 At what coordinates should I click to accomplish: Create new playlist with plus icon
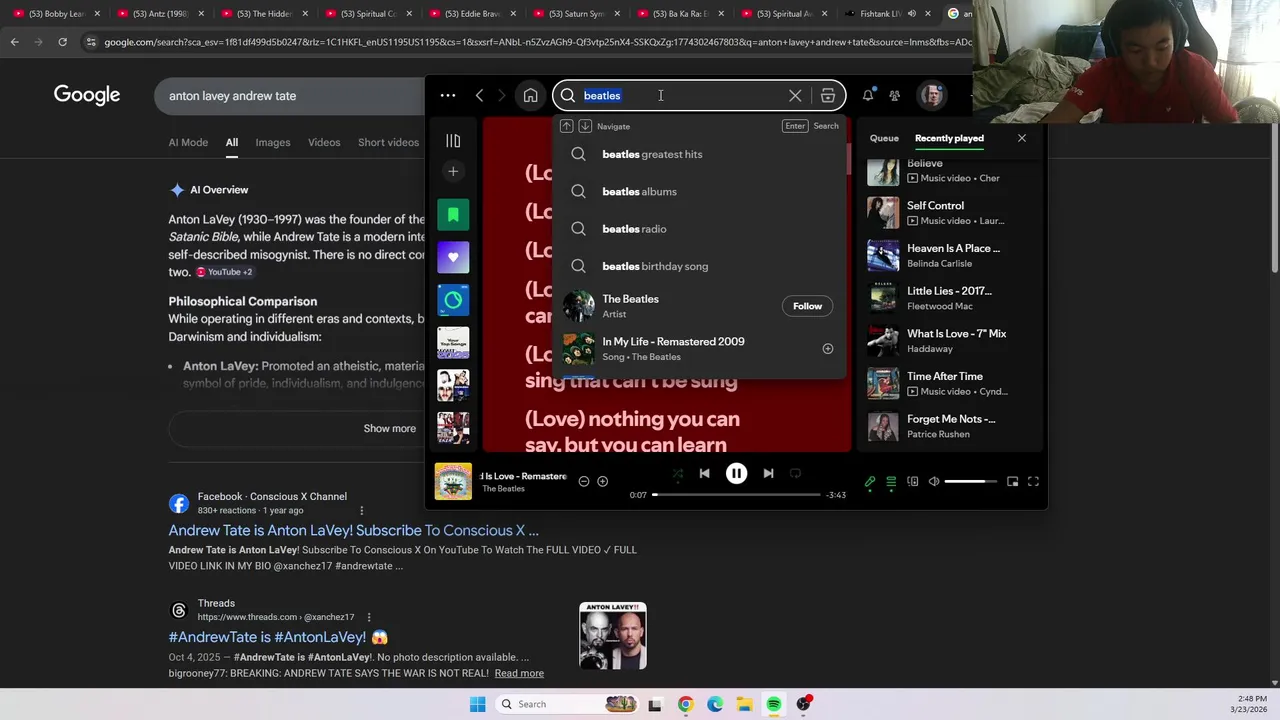pos(453,172)
